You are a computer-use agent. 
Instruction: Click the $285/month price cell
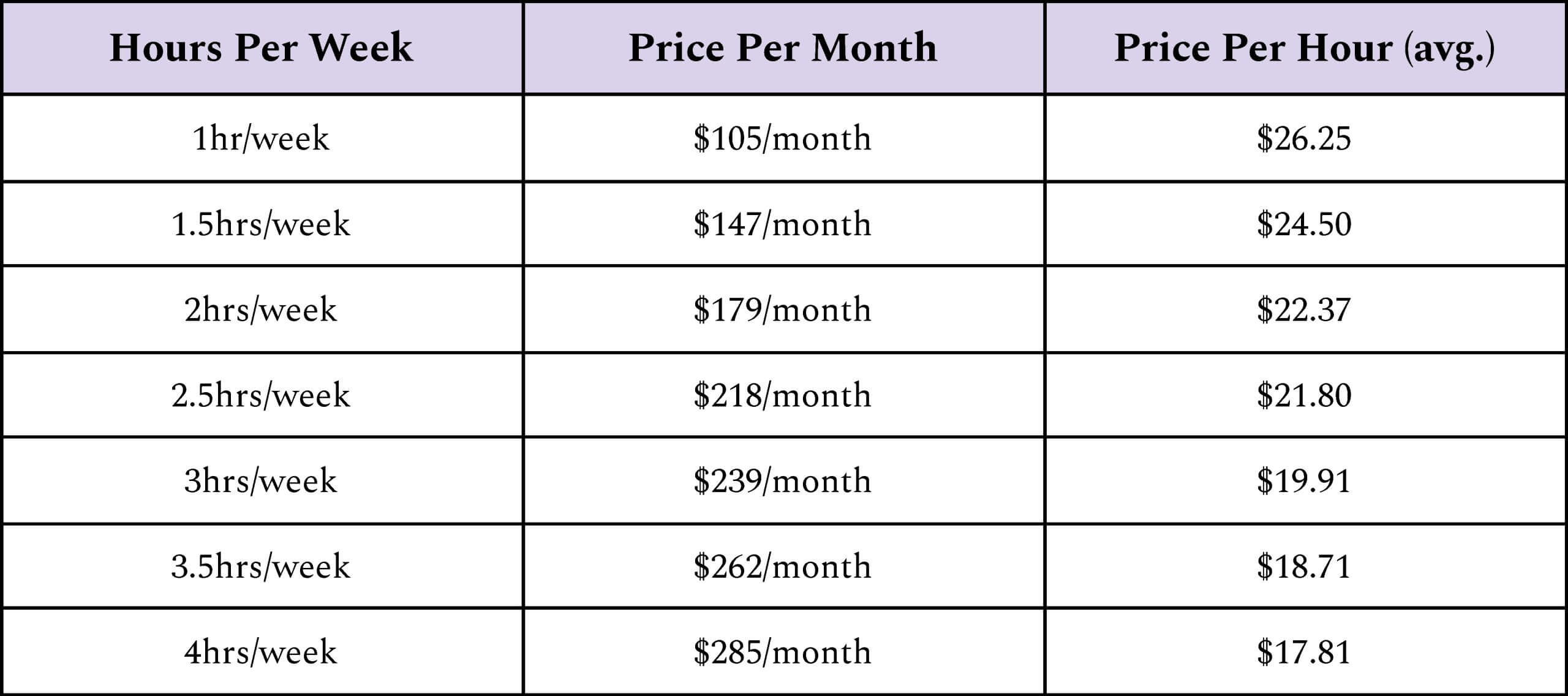coord(783,651)
